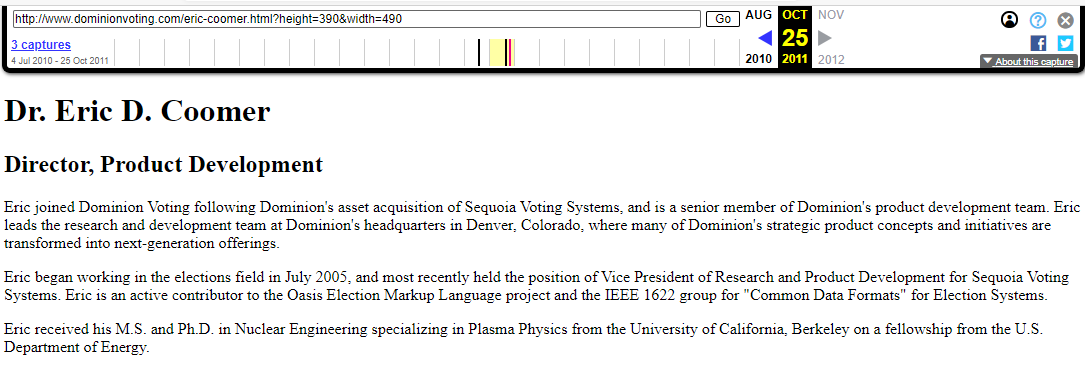Click the blue previous capture arrow

pyautogui.click(x=765, y=37)
